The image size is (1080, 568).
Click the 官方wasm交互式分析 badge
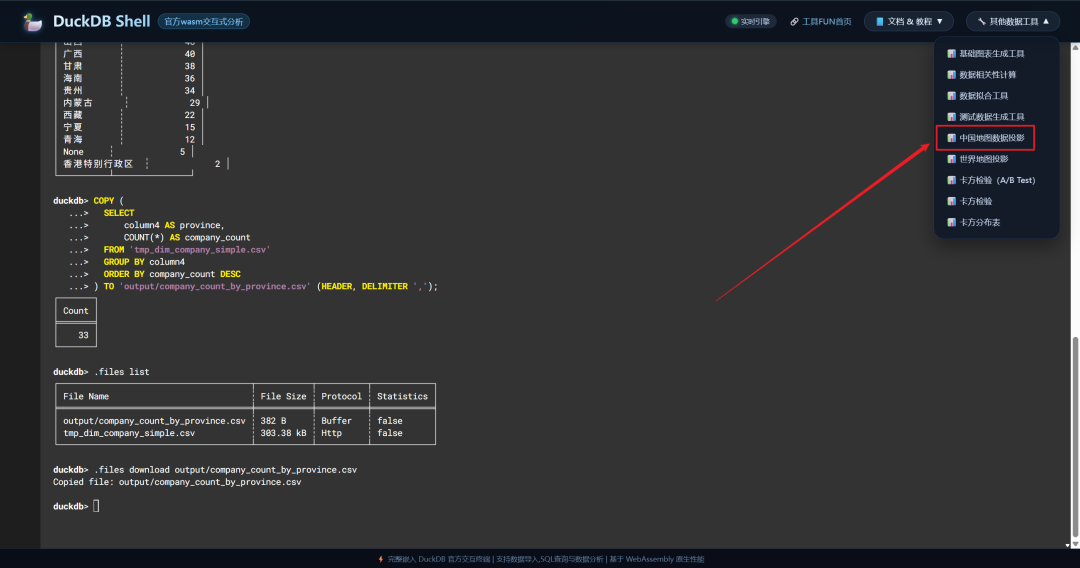click(204, 21)
